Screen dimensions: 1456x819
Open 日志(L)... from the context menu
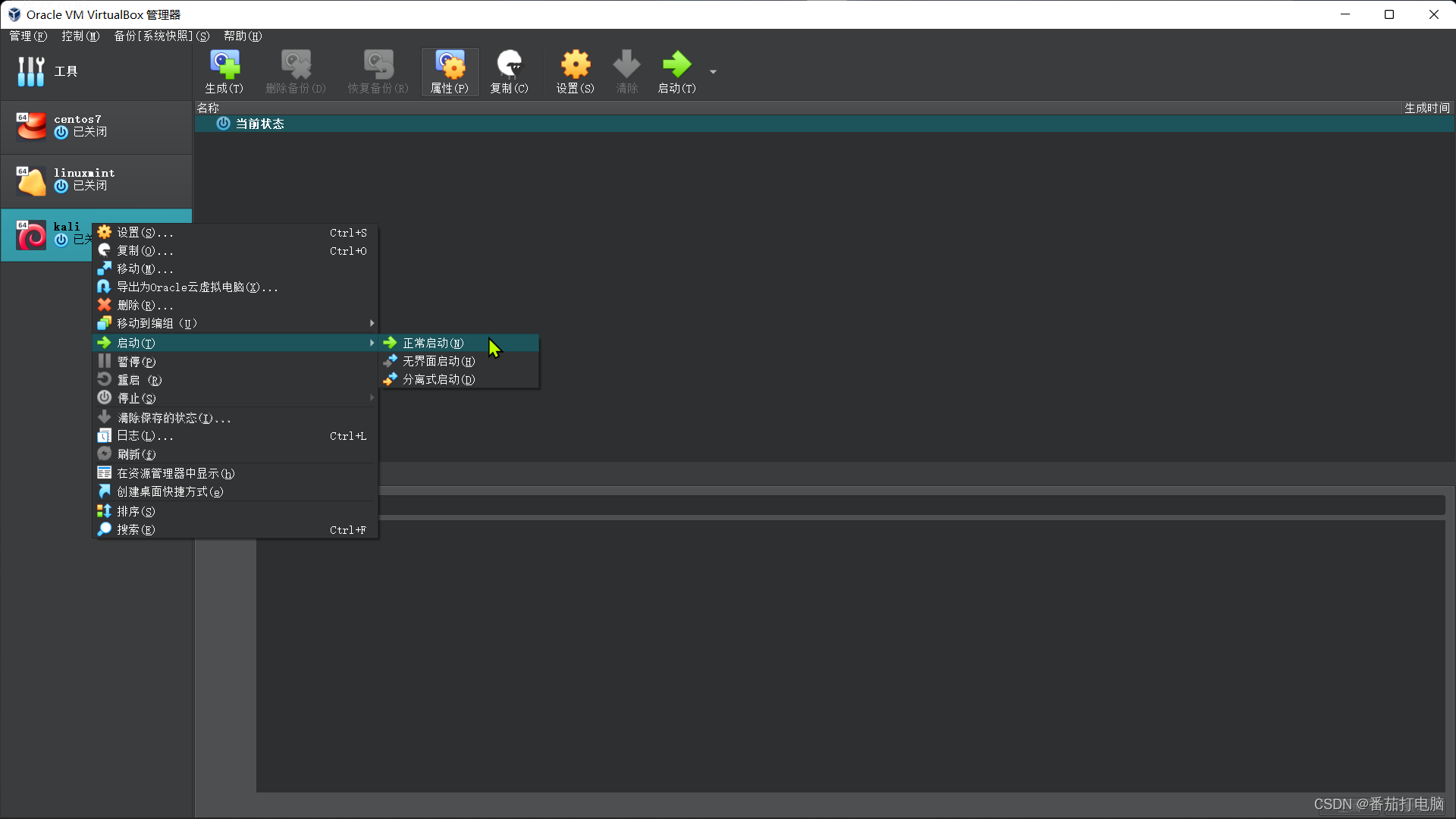235,436
